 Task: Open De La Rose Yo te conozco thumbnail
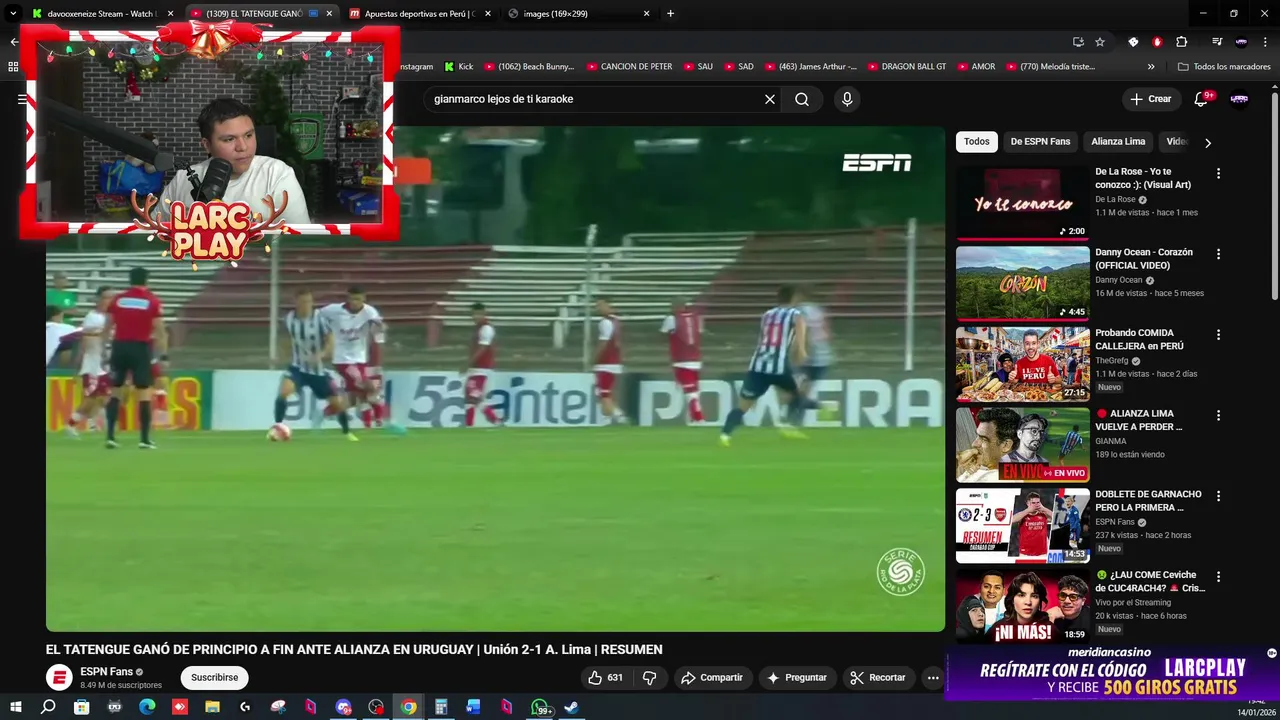pyautogui.click(x=1022, y=202)
